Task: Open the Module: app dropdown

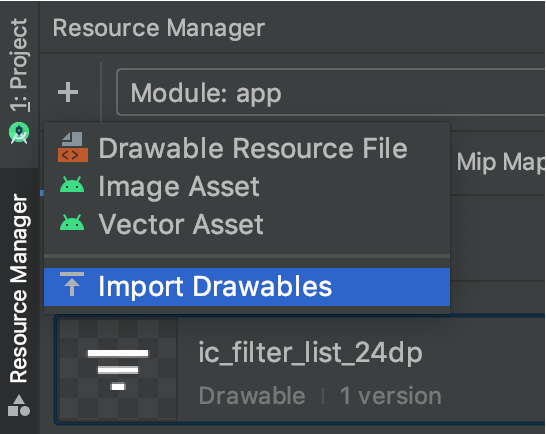Action: (x=331, y=92)
